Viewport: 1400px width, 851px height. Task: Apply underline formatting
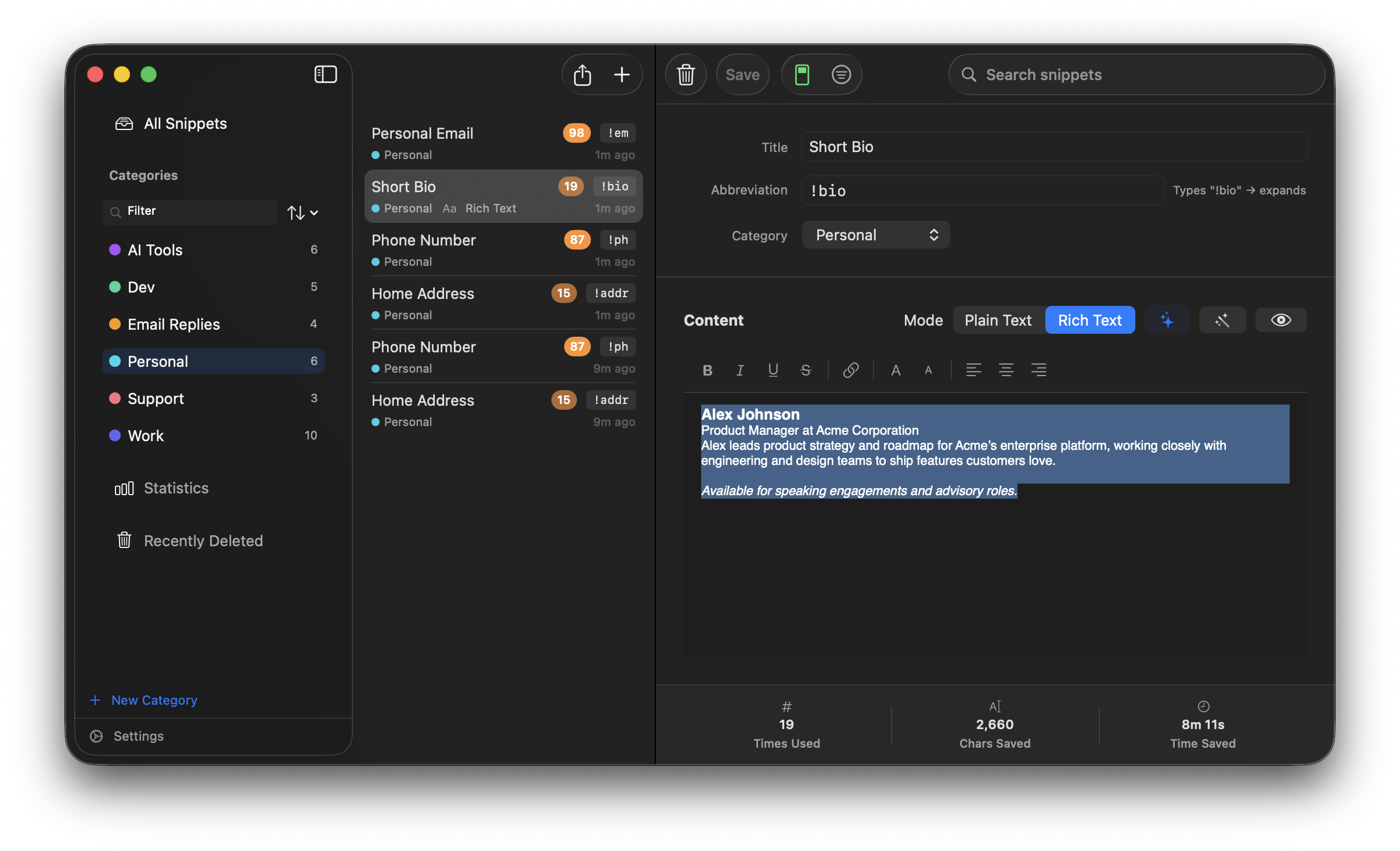[773, 370]
